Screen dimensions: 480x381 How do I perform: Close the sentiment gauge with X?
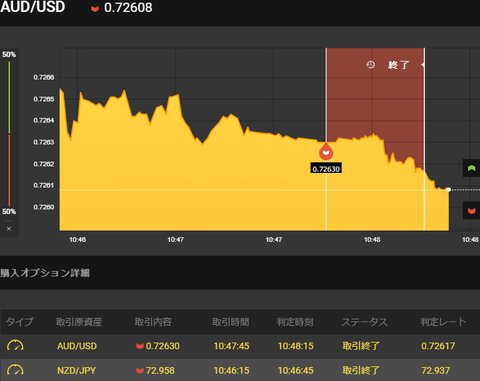pos(9,229)
